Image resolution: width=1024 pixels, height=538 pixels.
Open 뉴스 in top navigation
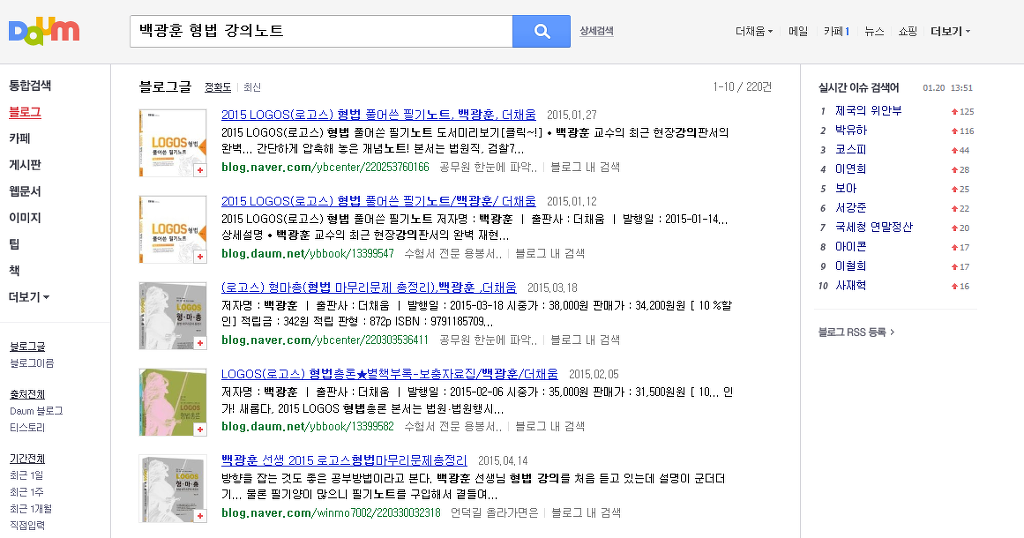pos(874,31)
